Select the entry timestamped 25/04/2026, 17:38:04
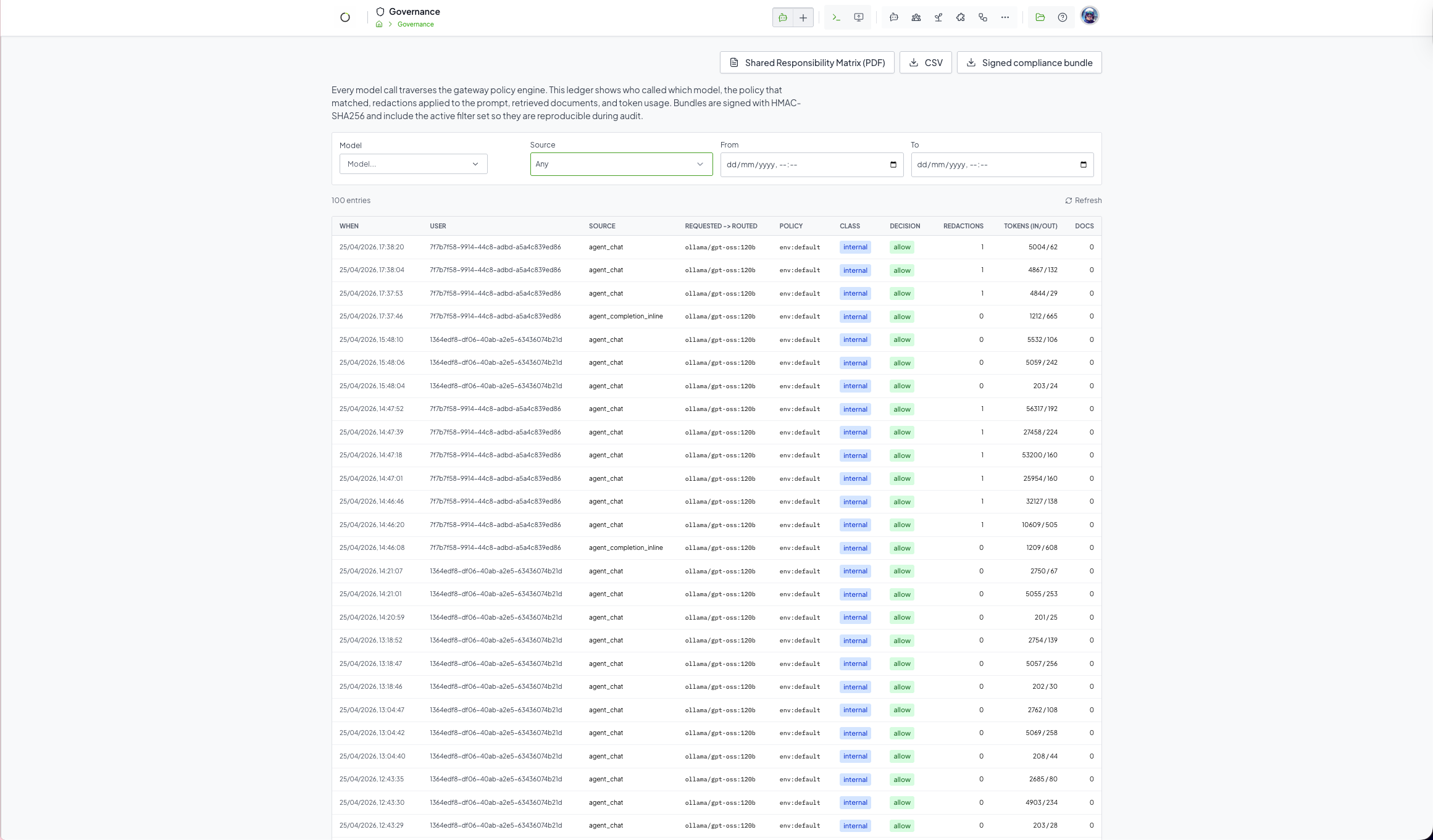1433x840 pixels. click(716, 270)
